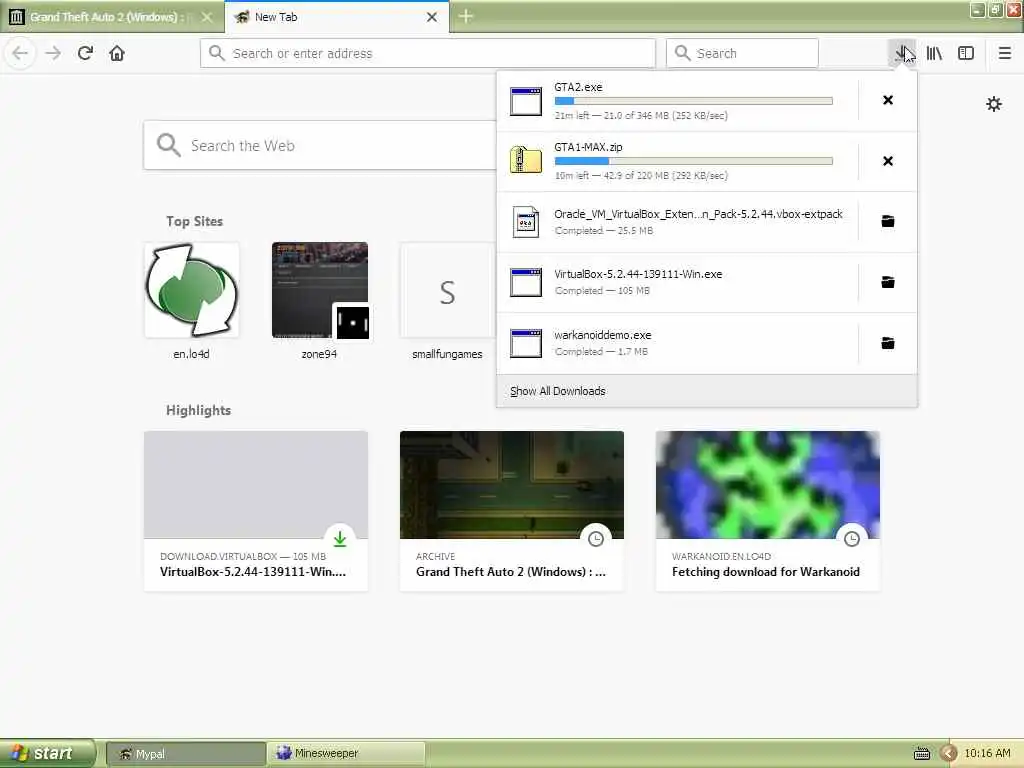Click the warkanoiddemo.exe file icon
The image size is (1024, 768).
pyautogui.click(x=526, y=343)
